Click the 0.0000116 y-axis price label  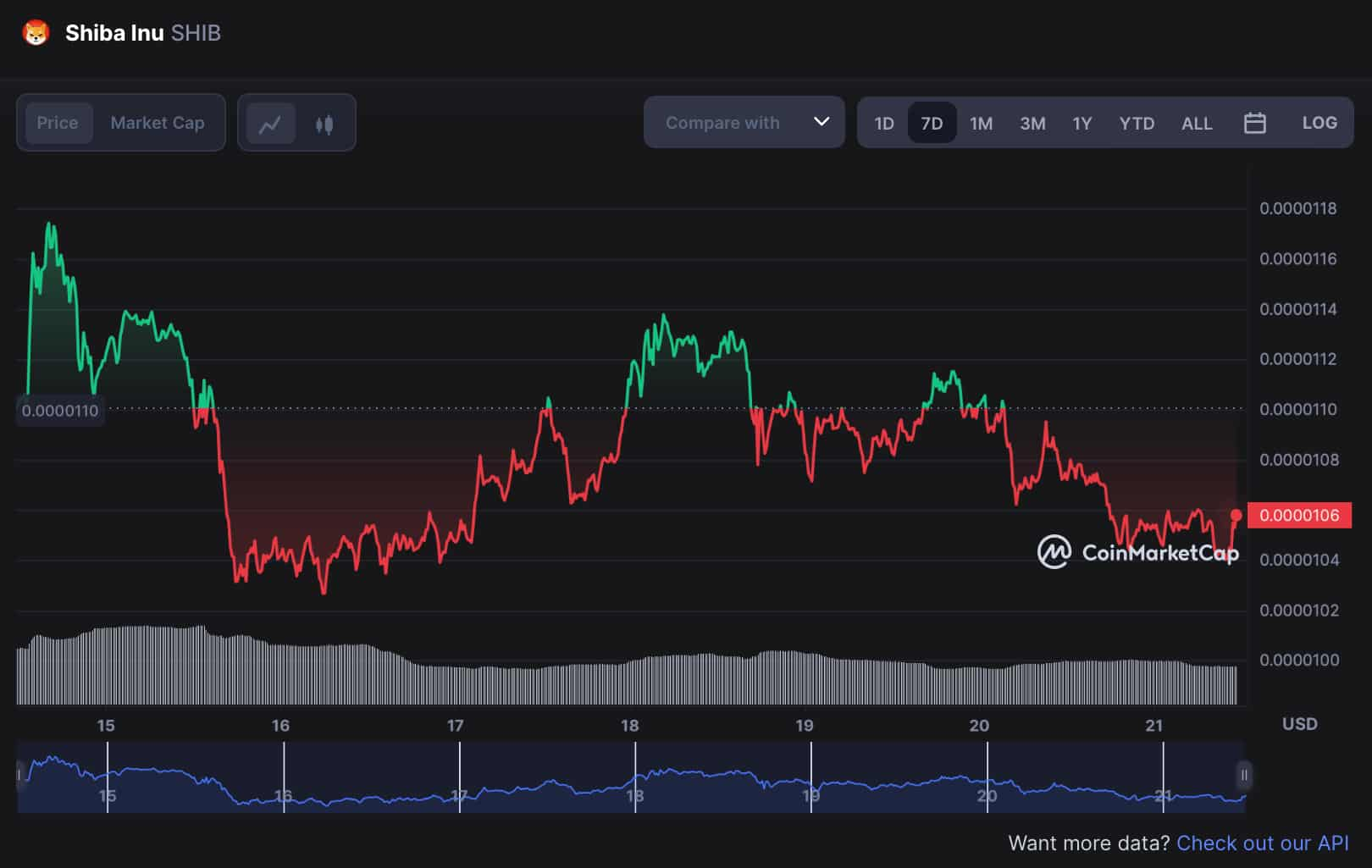[x=1297, y=259]
